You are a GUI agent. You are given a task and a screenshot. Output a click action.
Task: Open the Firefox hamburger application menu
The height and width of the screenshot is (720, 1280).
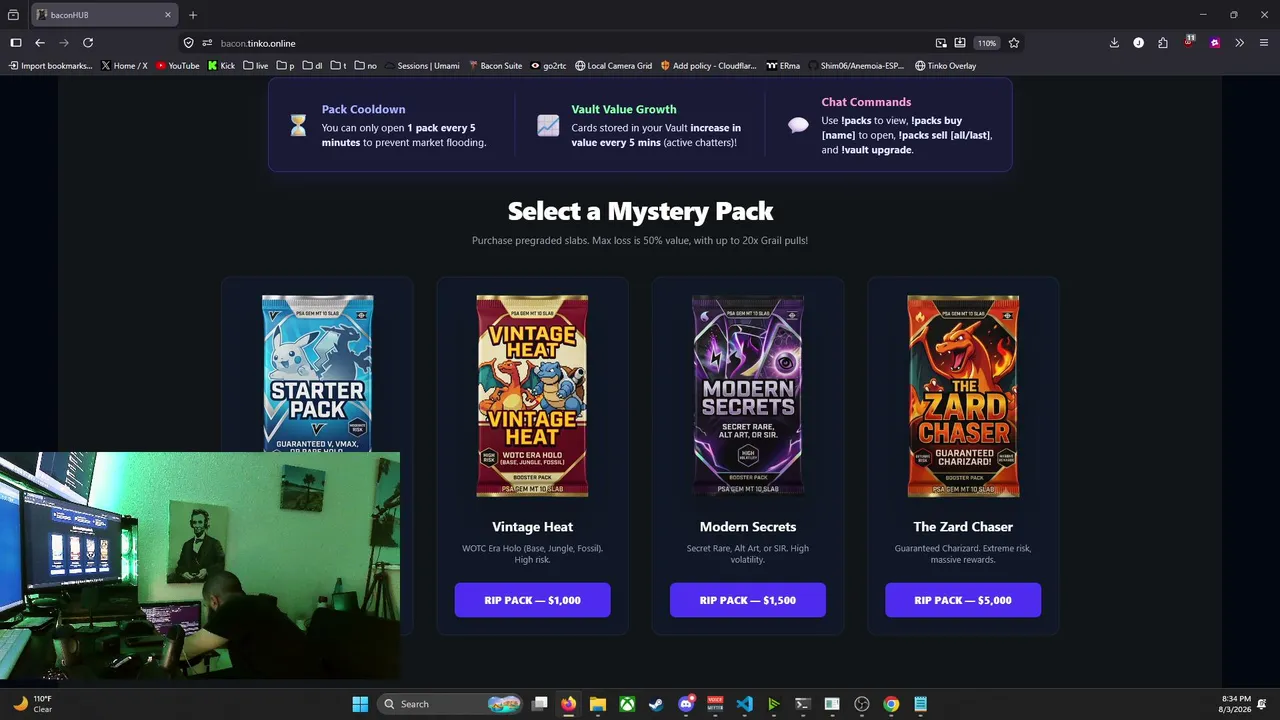pyautogui.click(x=1264, y=43)
